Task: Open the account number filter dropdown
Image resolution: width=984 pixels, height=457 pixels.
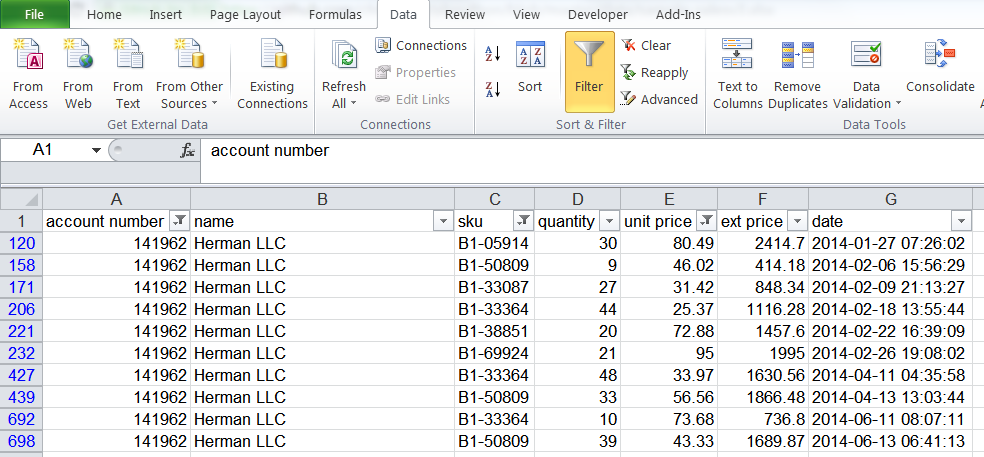Action: tap(179, 221)
